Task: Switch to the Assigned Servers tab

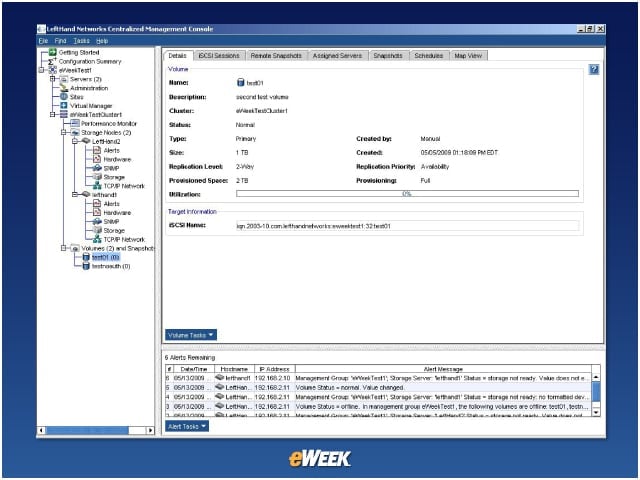Action: (x=337, y=56)
